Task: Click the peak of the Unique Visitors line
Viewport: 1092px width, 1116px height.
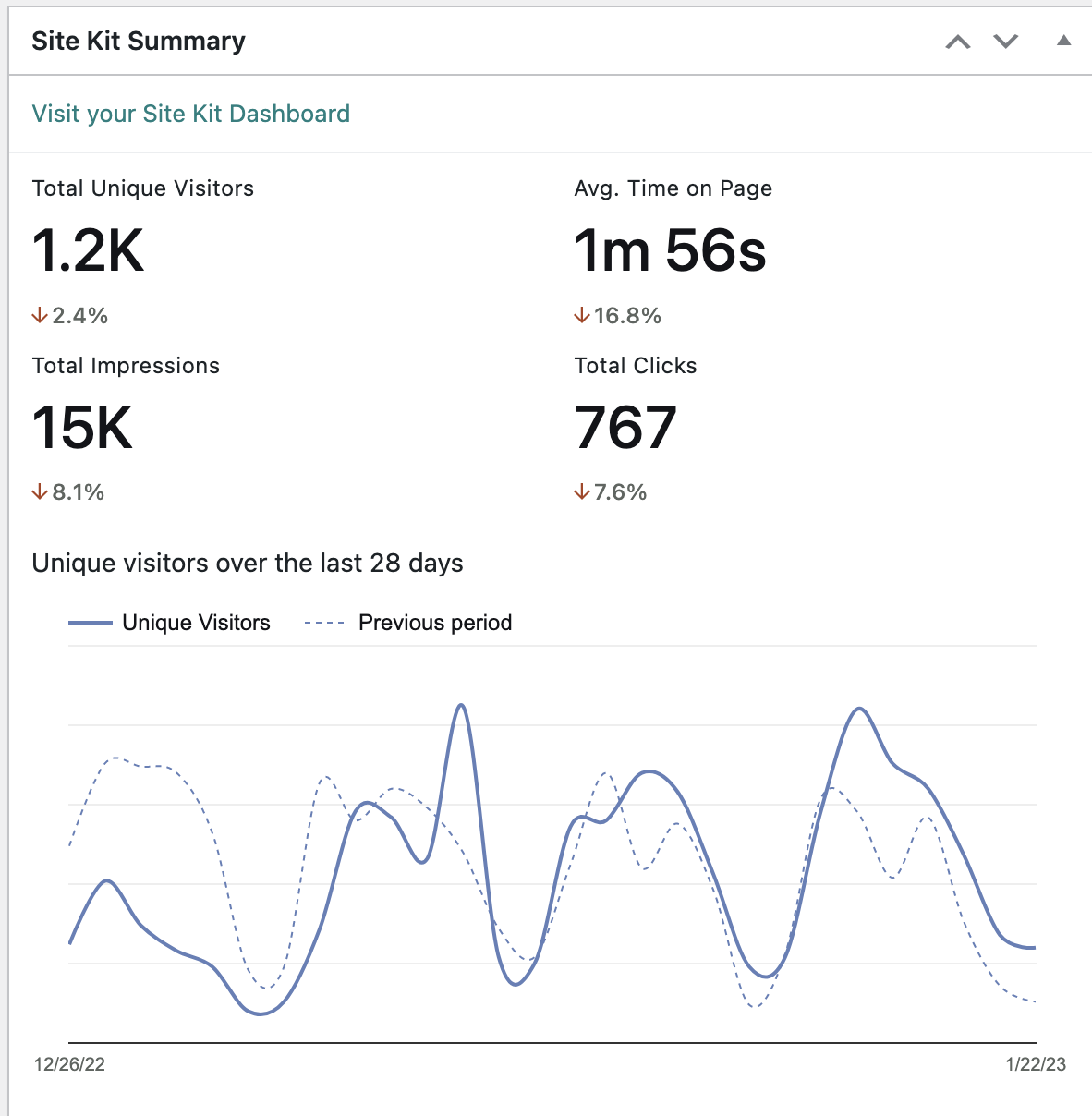Action: 460,705
